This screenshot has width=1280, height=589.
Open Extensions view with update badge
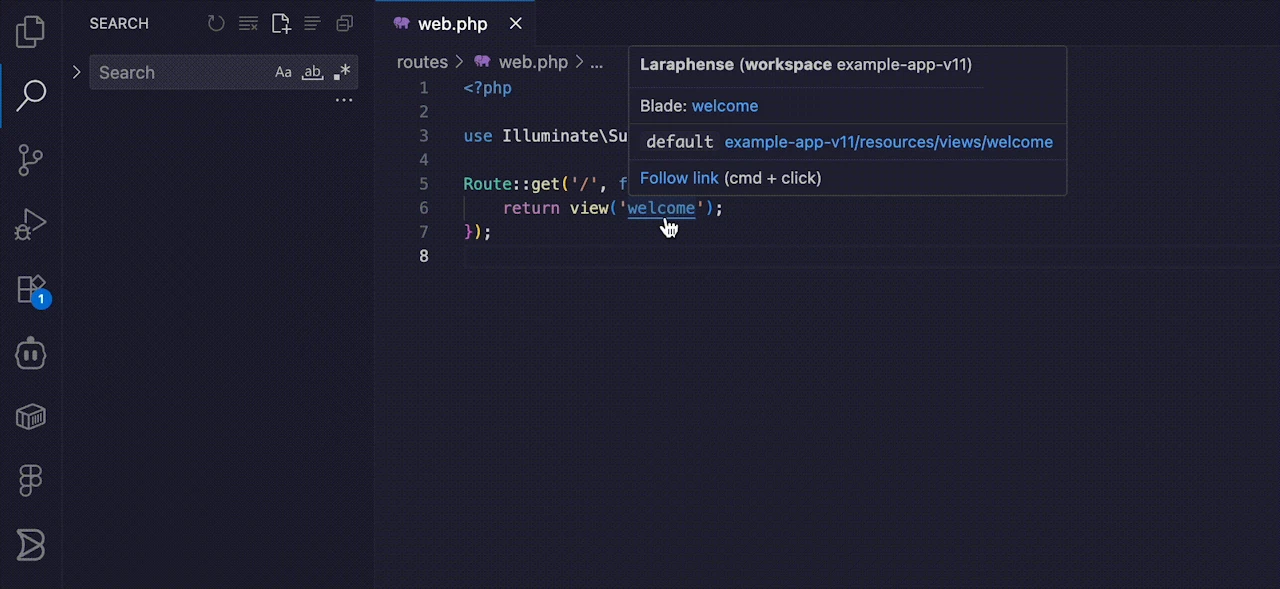coord(32,290)
